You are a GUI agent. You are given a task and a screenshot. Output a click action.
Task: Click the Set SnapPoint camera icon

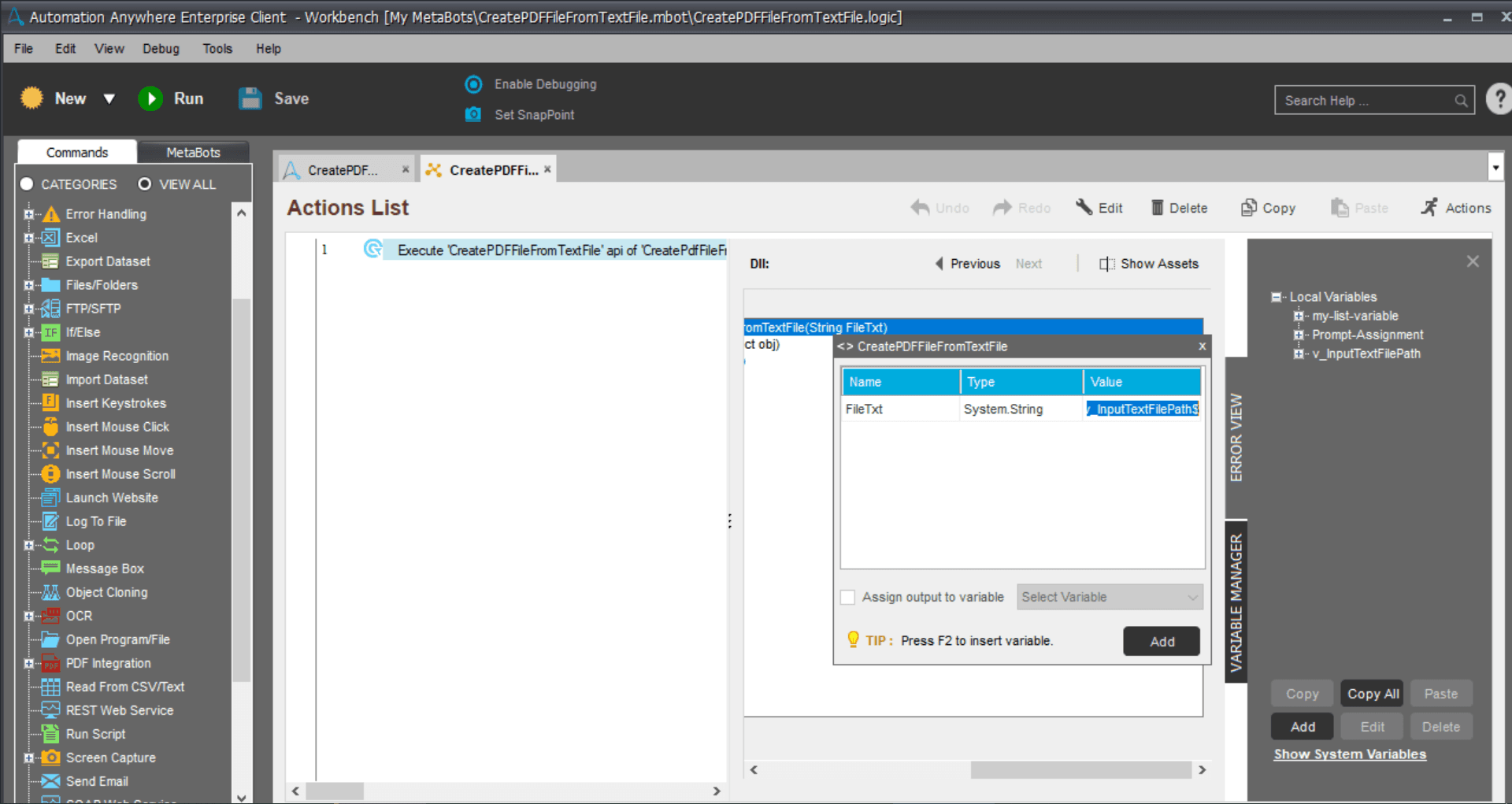(x=473, y=114)
